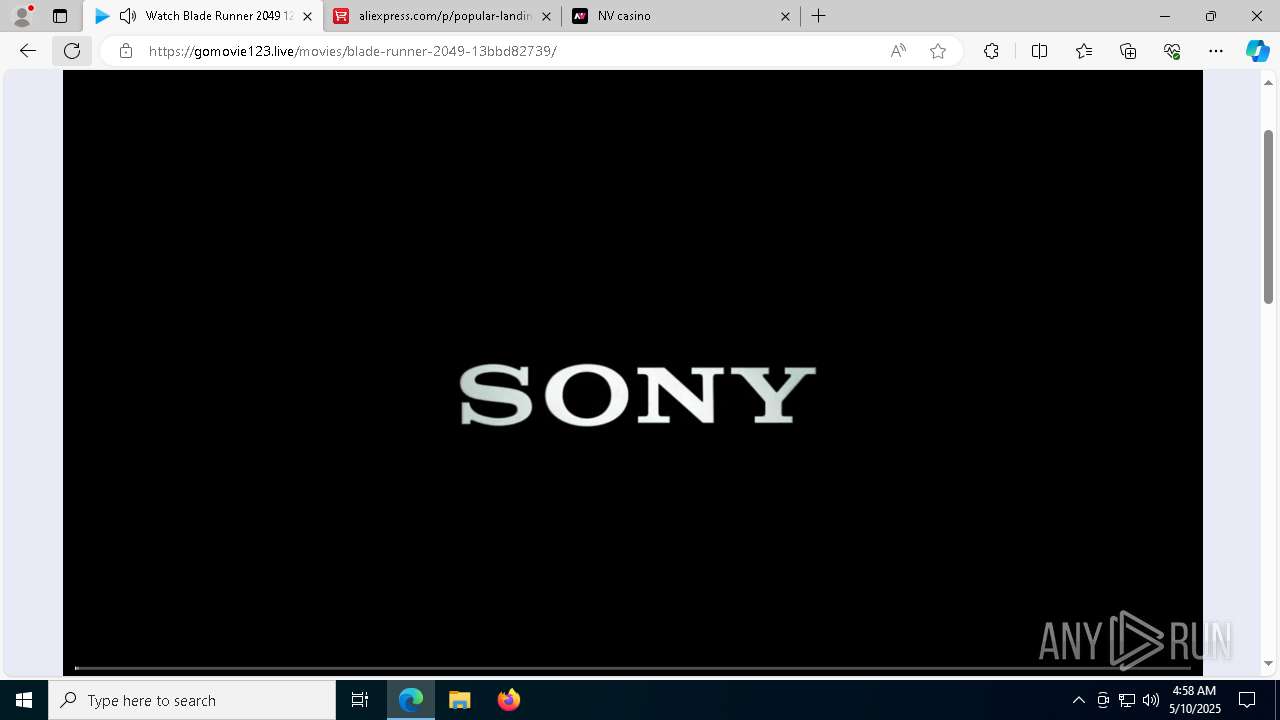Show hidden system tray icons
This screenshot has height=720, width=1280.
[1078, 700]
